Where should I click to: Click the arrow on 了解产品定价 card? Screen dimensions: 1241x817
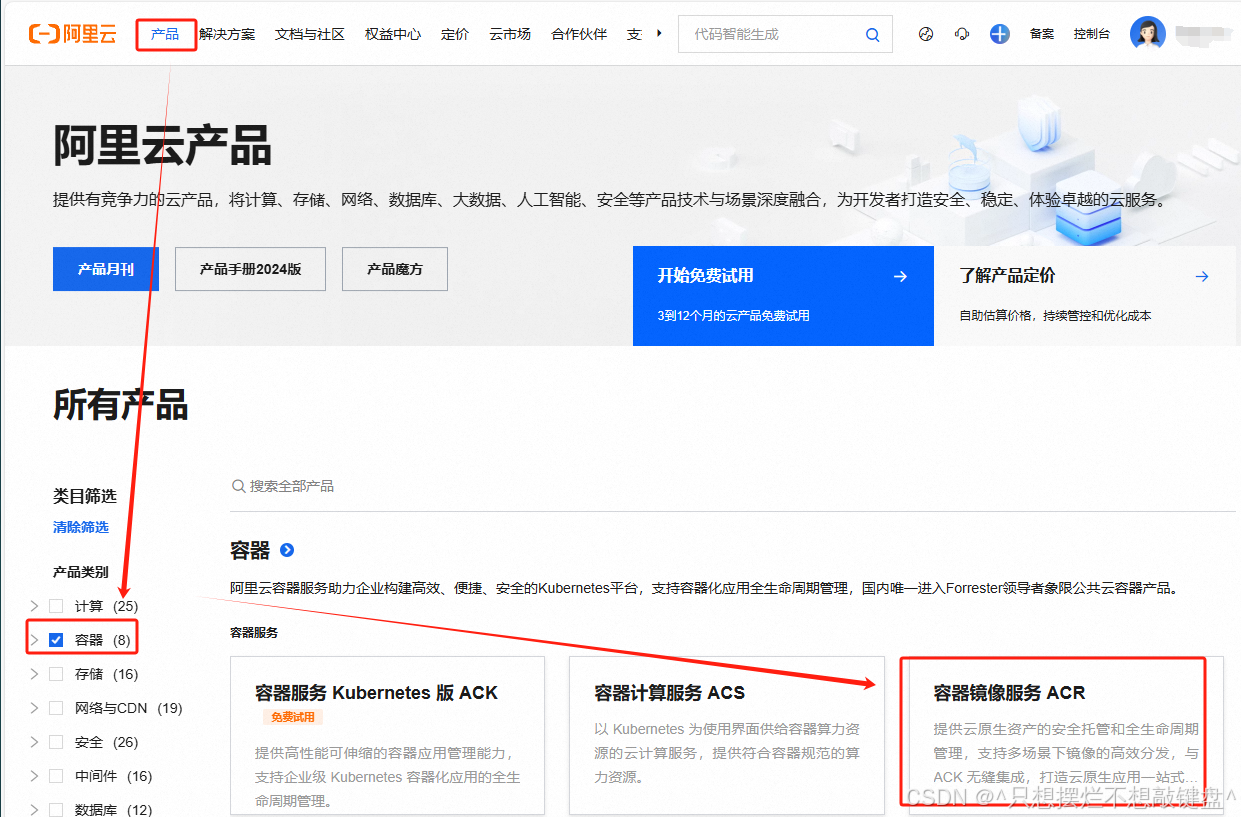coord(1202,276)
